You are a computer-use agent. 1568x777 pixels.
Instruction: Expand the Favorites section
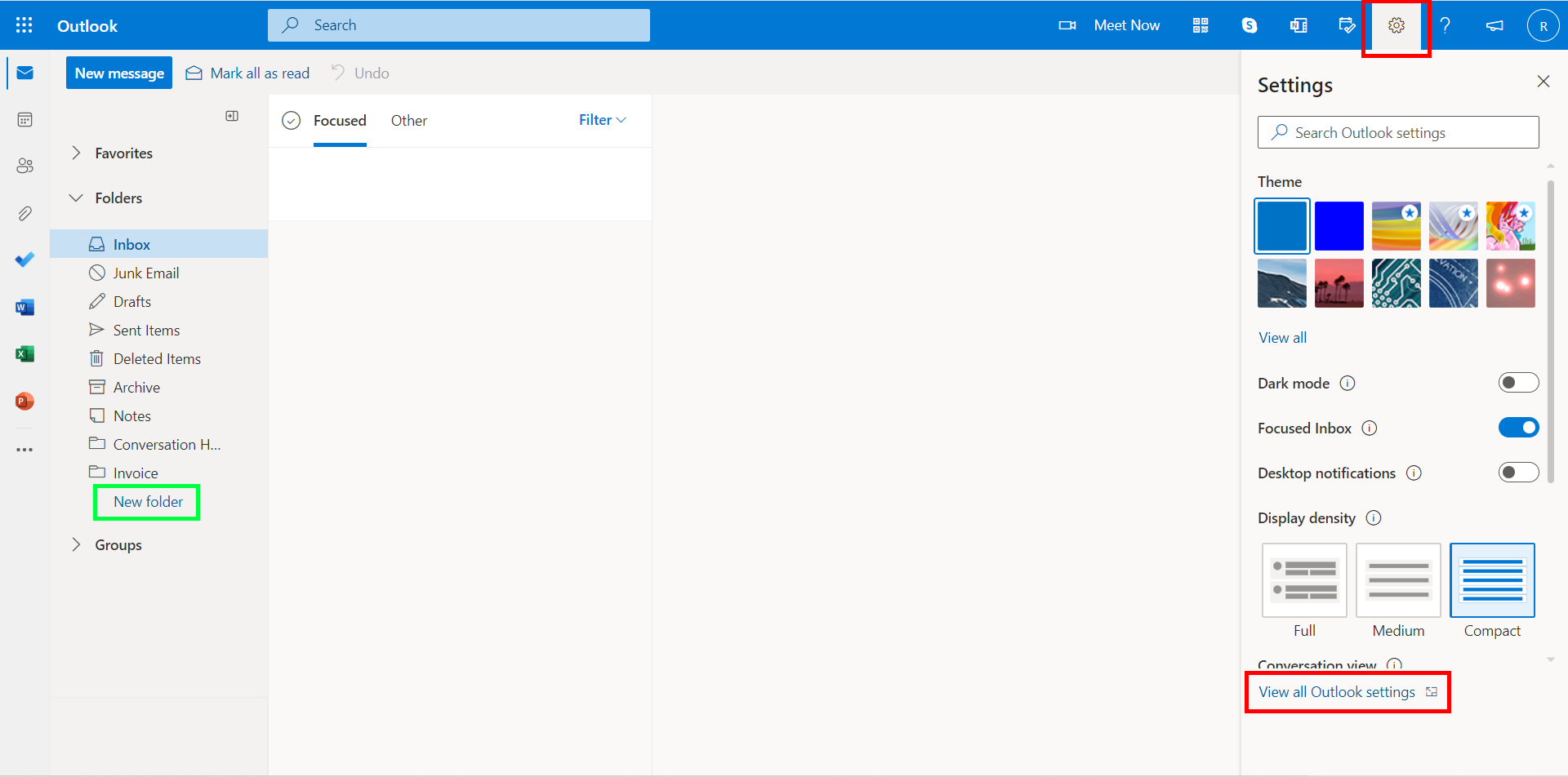pos(76,153)
